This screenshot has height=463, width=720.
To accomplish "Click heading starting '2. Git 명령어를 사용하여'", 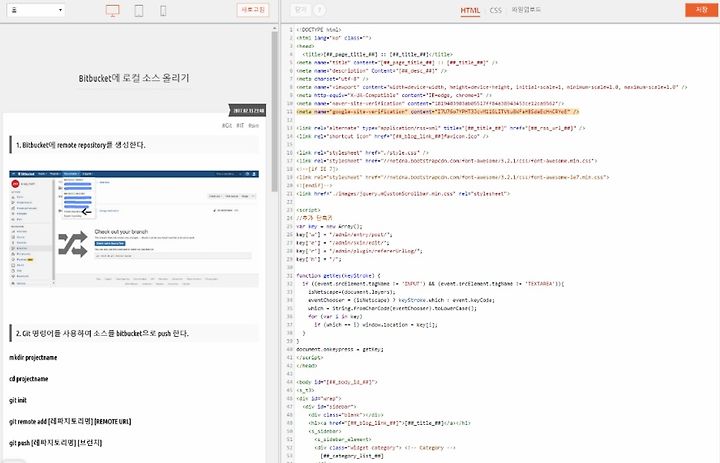I will coord(102,333).
